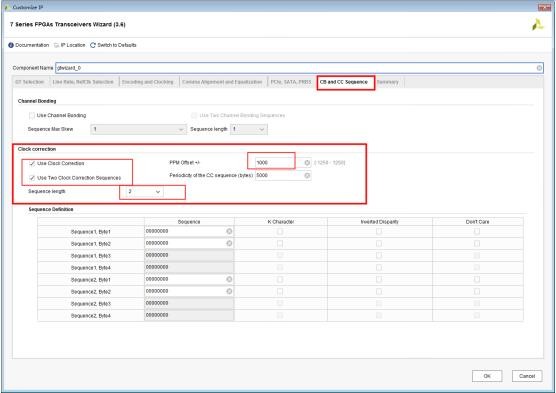Image resolution: width=556 pixels, height=393 pixels.
Task: Click the Sequence 1 Byte 2 input field
Action: tap(189, 243)
